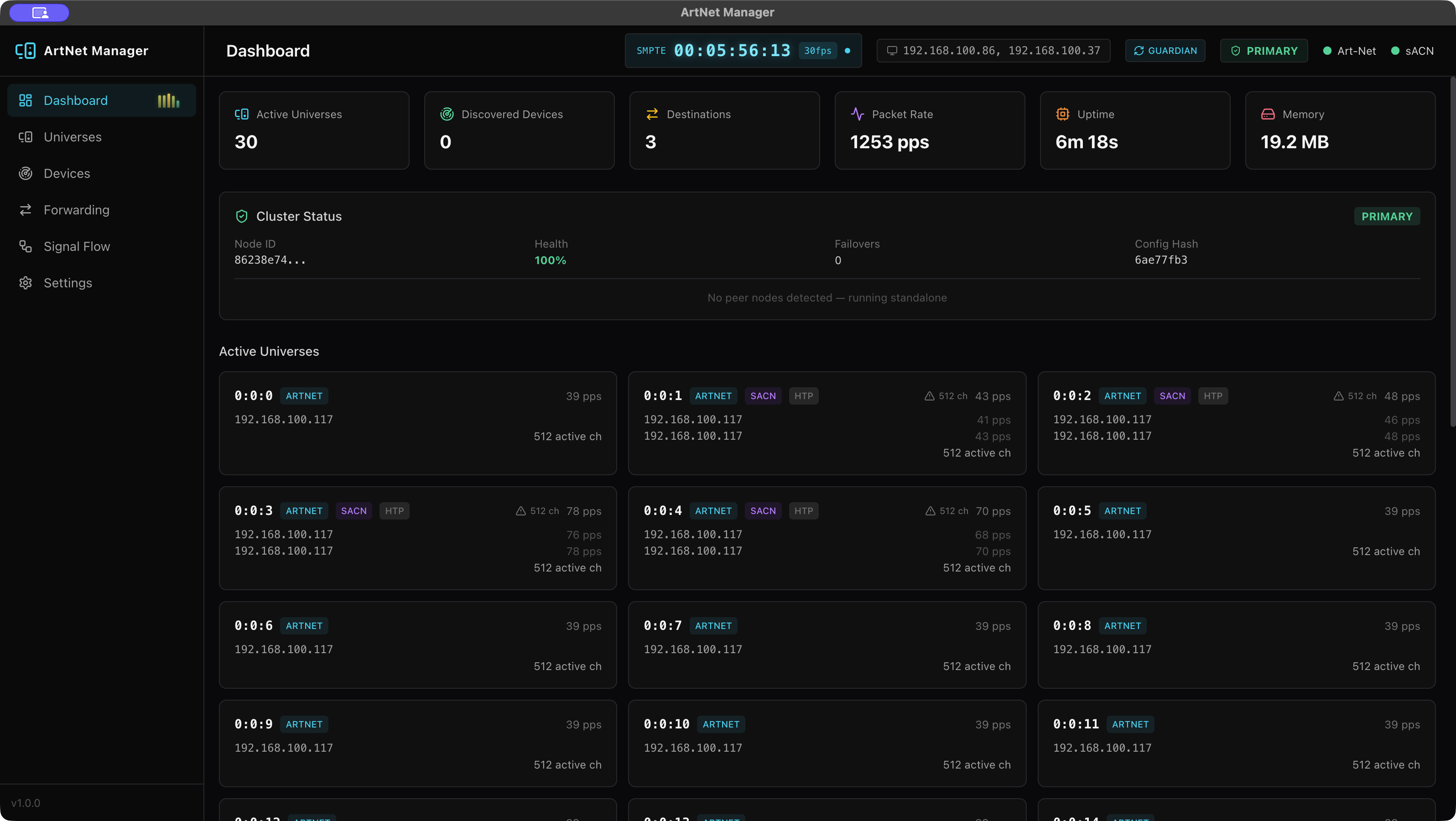Screen dimensions: 1456x821
Task: Click the Uptime chip icon
Action: coord(1063,114)
